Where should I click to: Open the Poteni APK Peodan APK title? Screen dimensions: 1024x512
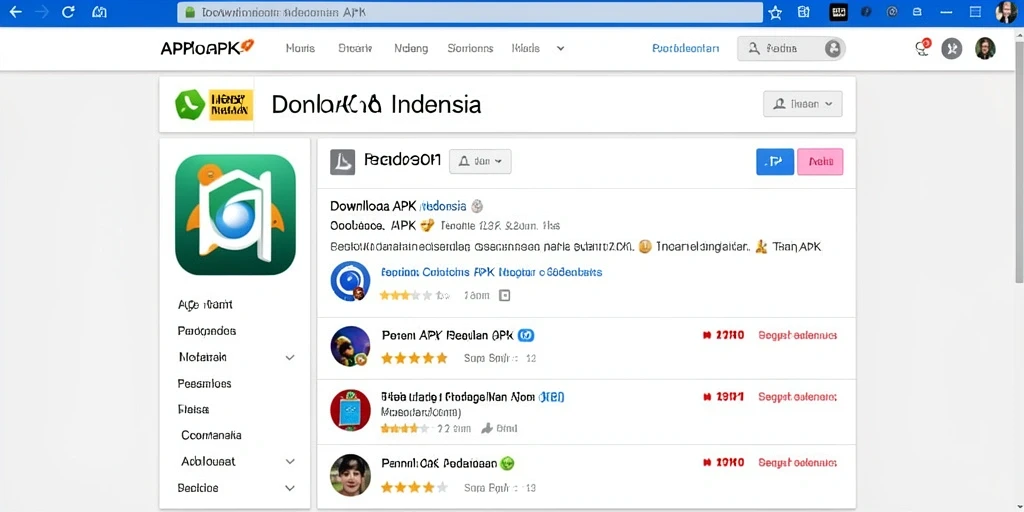(x=448, y=336)
